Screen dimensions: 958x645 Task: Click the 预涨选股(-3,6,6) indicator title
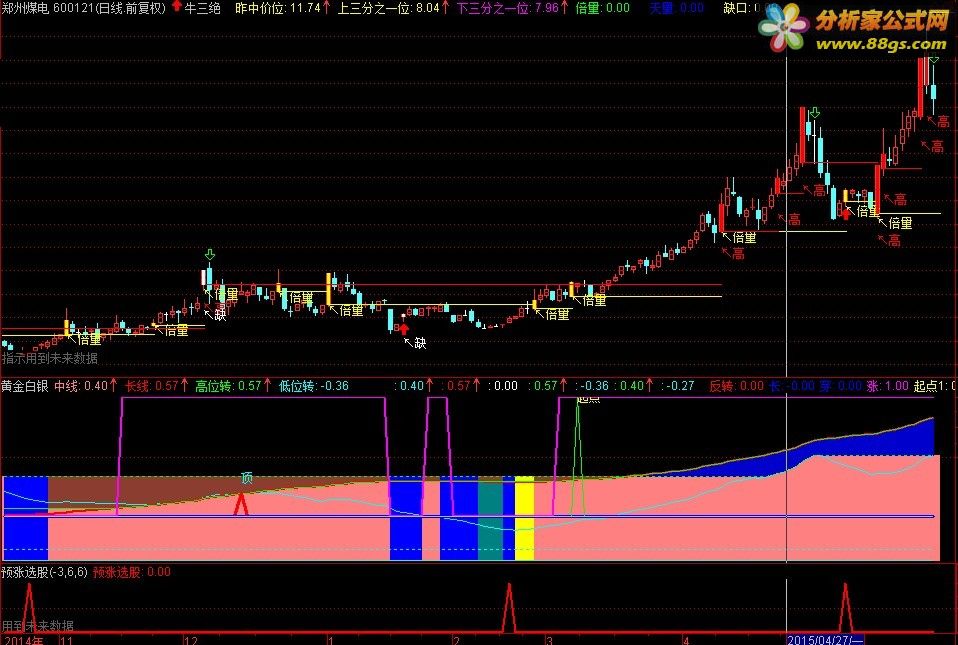[x=45, y=572]
